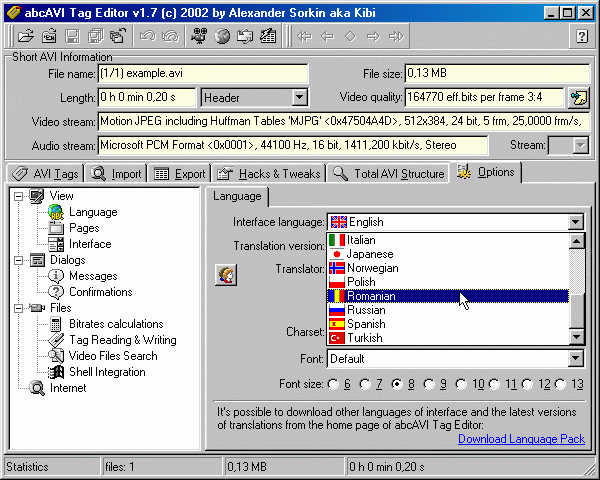The image size is (600, 480).
Task: Open Video Files Search settings
Action: pyautogui.click(x=113, y=356)
